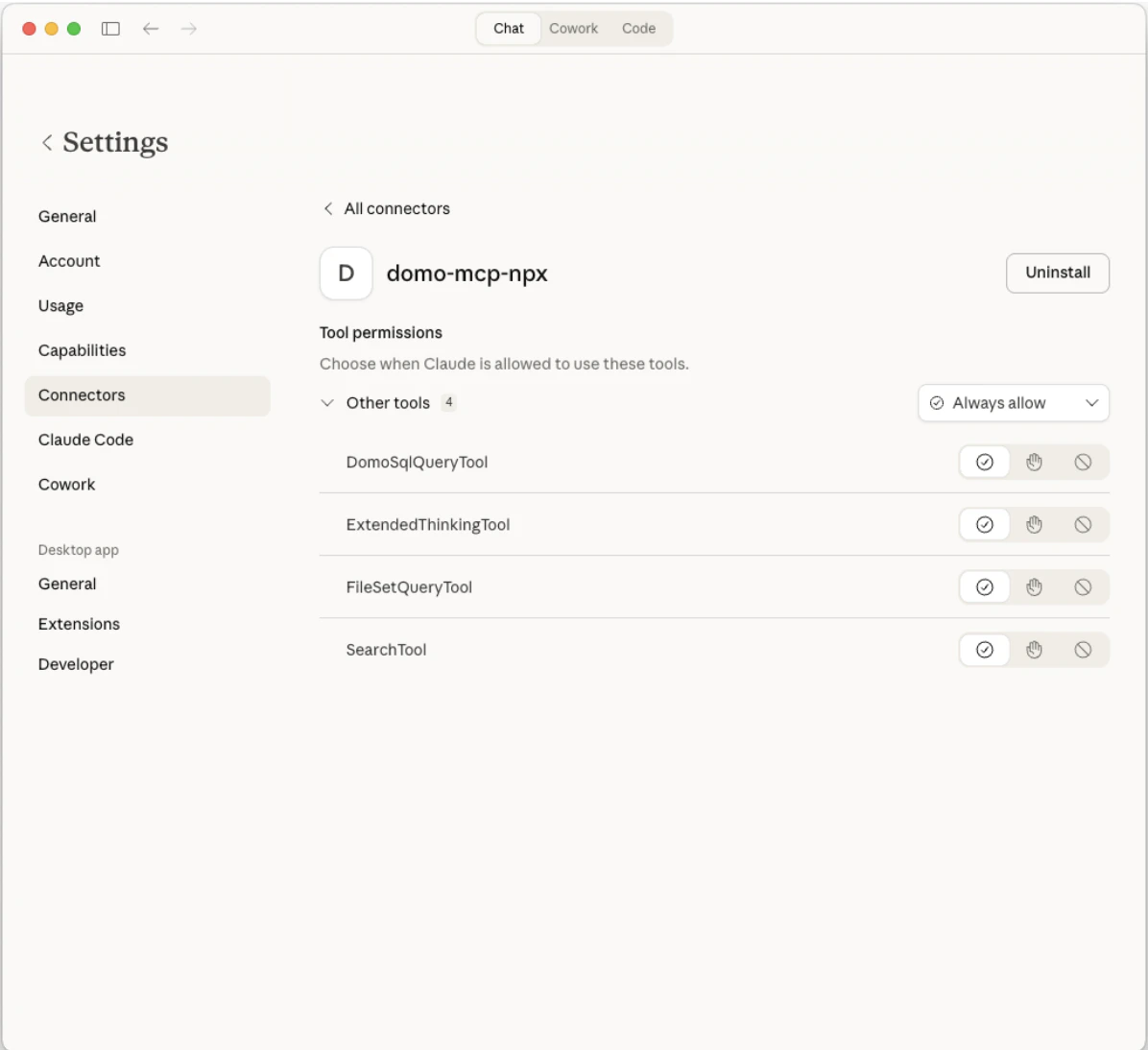The width and height of the screenshot is (1148, 1050).
Task: Switch to the Code tab
Action: coord(638,29)
